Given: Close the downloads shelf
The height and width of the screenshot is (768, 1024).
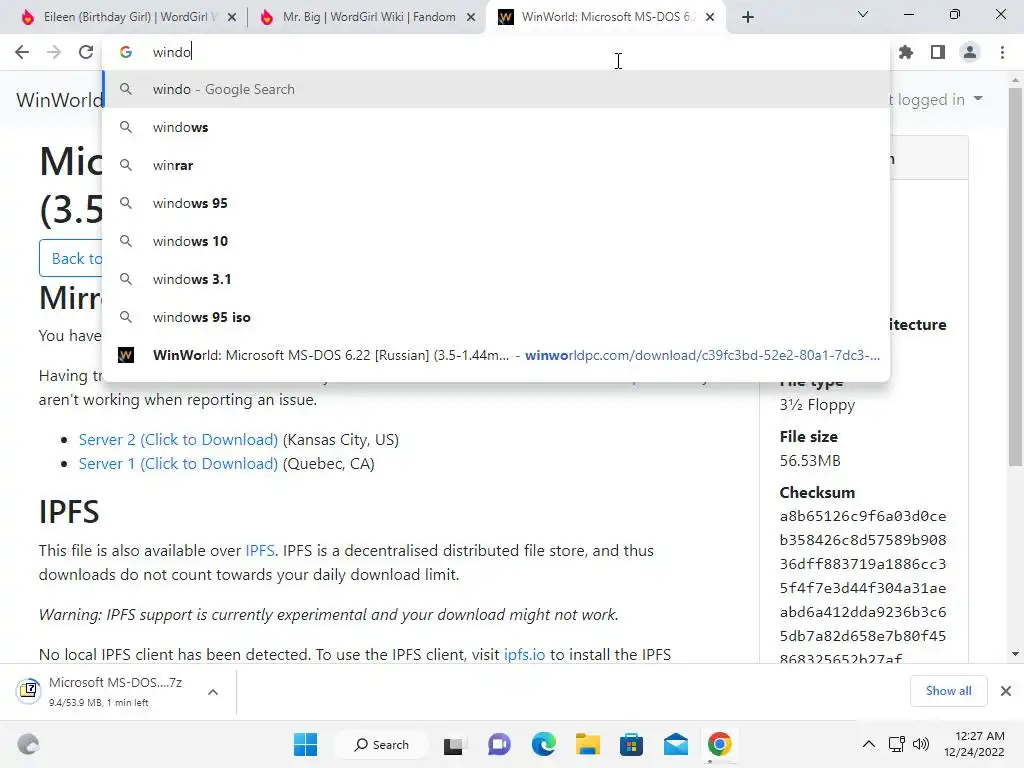Looking at the screenshot, I should [x=1006, y=691].
